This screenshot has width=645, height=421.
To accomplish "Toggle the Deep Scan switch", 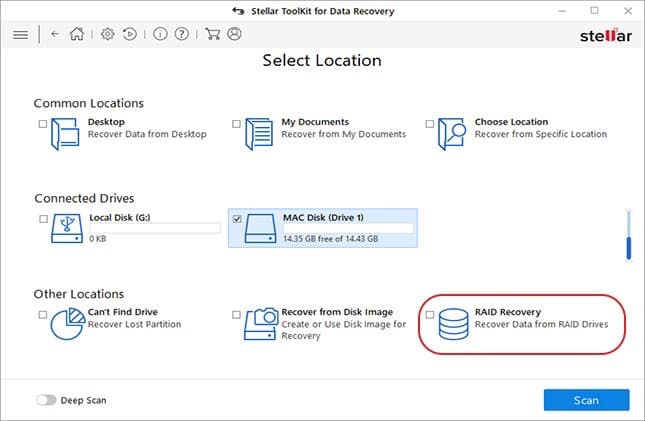I will coord(46,400).
